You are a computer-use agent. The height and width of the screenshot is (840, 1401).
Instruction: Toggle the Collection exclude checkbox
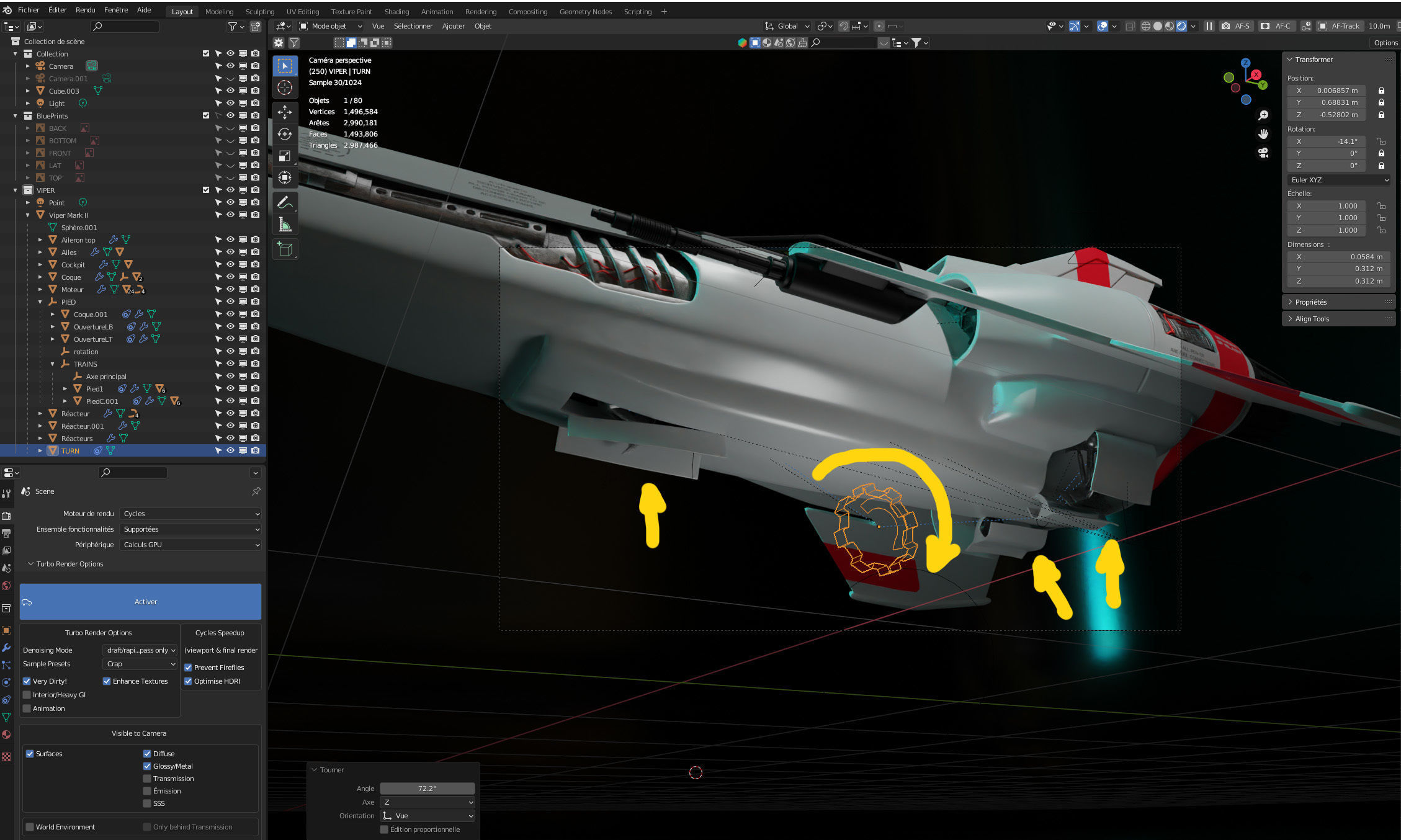[x=206, y=53]
